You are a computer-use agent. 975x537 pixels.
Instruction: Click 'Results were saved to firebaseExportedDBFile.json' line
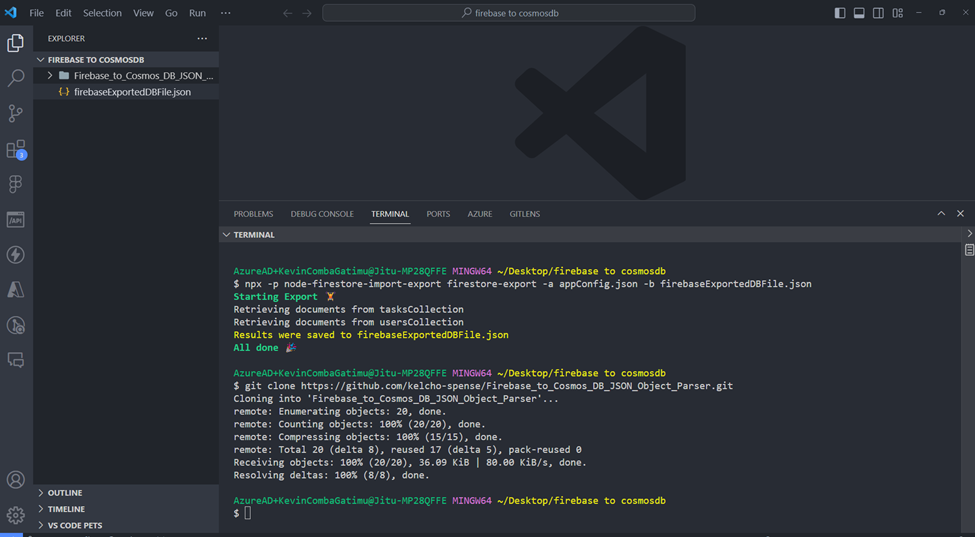click(x=371, y=335)
